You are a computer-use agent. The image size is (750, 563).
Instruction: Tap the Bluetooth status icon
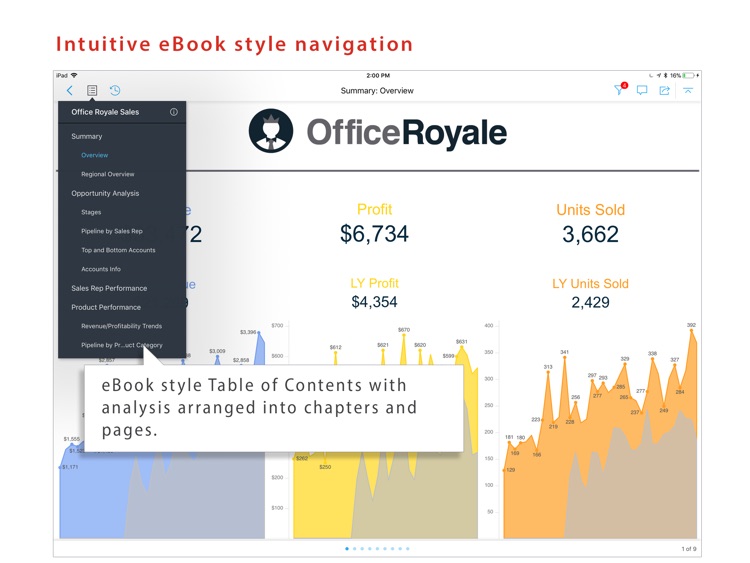click(665, 76)
